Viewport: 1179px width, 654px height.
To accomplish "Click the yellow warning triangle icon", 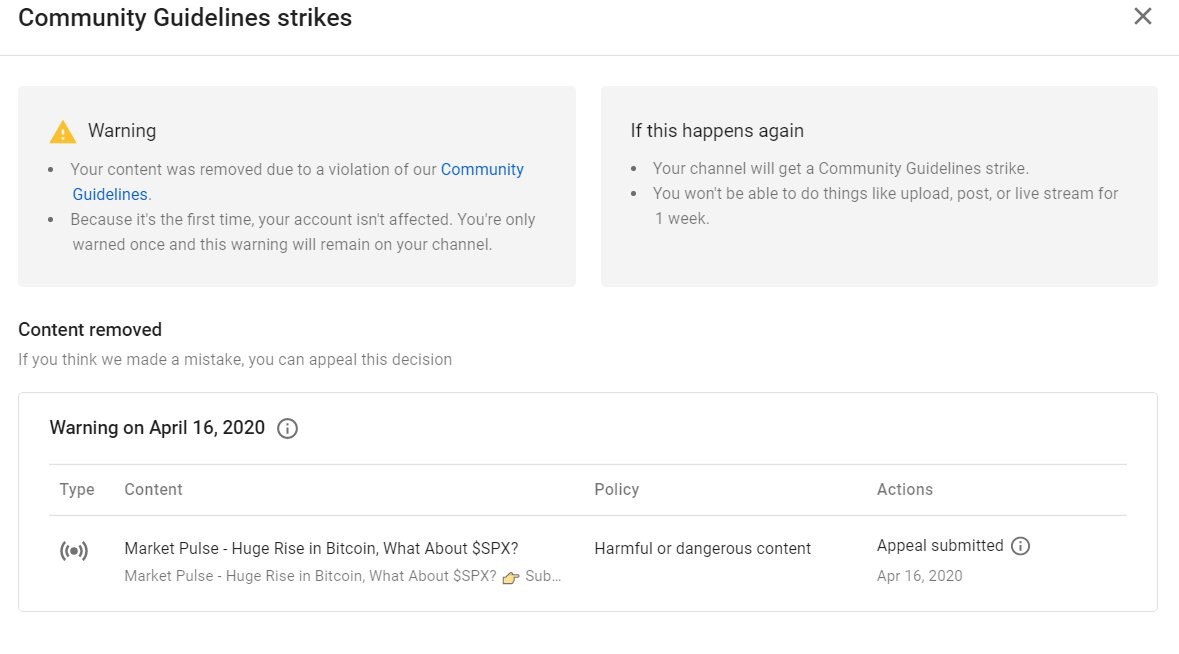I will 62,132.
